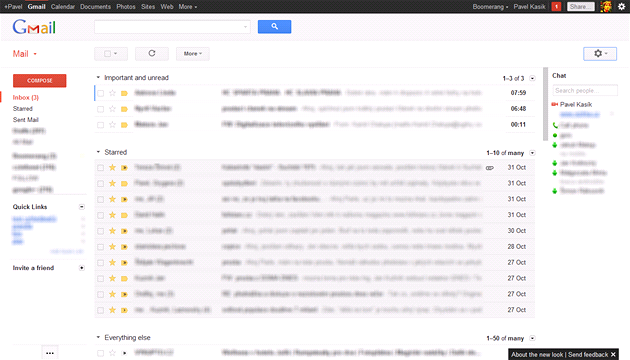Click the Share... button in the top bar
630x360 pixels.
pyautogui.click(x=581, y=6)
